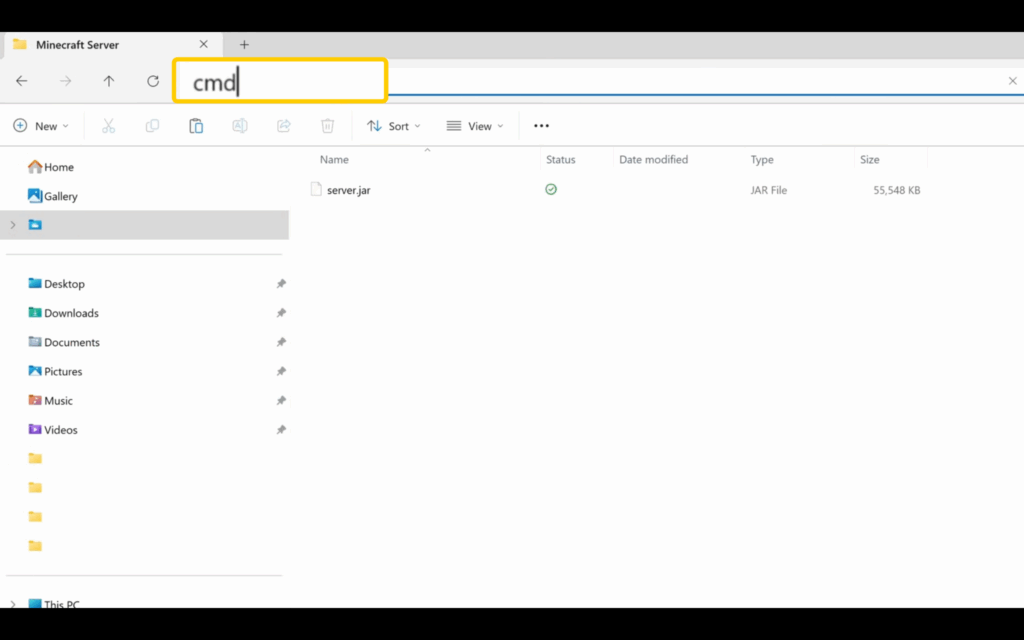Unpin Desktop using its pin icon
This screenshot has width=1024, height=640.
281,283
